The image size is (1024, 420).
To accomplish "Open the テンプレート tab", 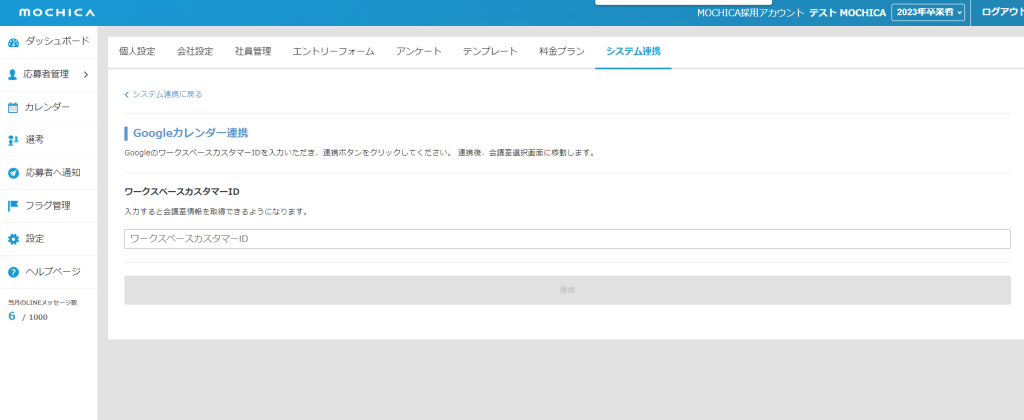I will [490, 51].
